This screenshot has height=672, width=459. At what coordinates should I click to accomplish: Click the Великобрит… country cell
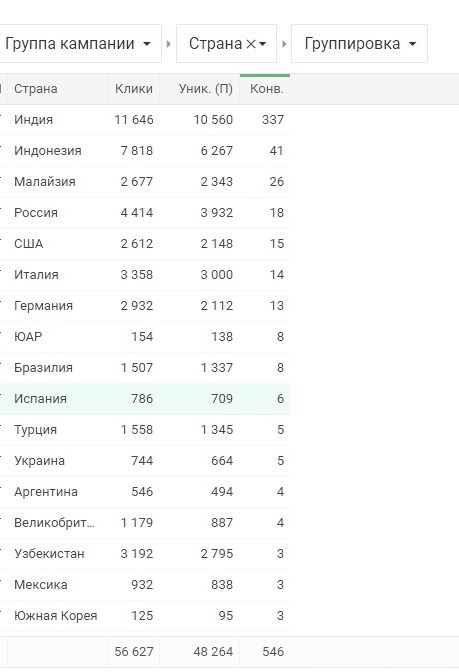tap(54, 523)
